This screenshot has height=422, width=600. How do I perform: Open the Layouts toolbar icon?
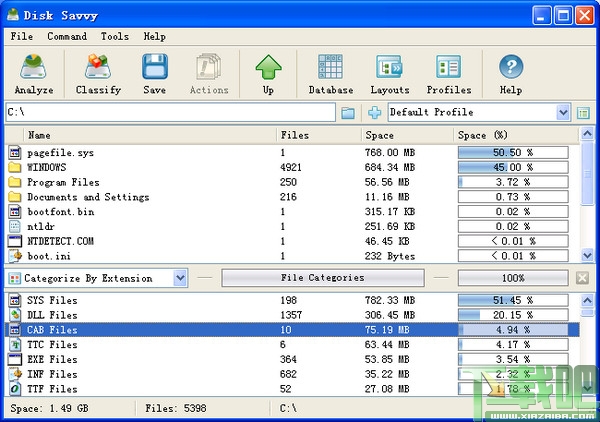click(390, 67)
